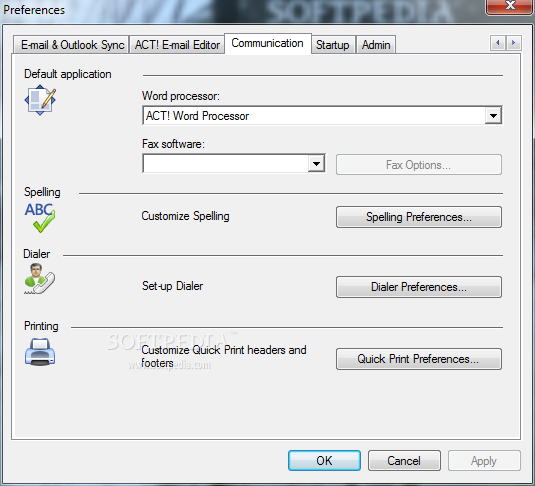Click the Apply button

tap(484, 461)
